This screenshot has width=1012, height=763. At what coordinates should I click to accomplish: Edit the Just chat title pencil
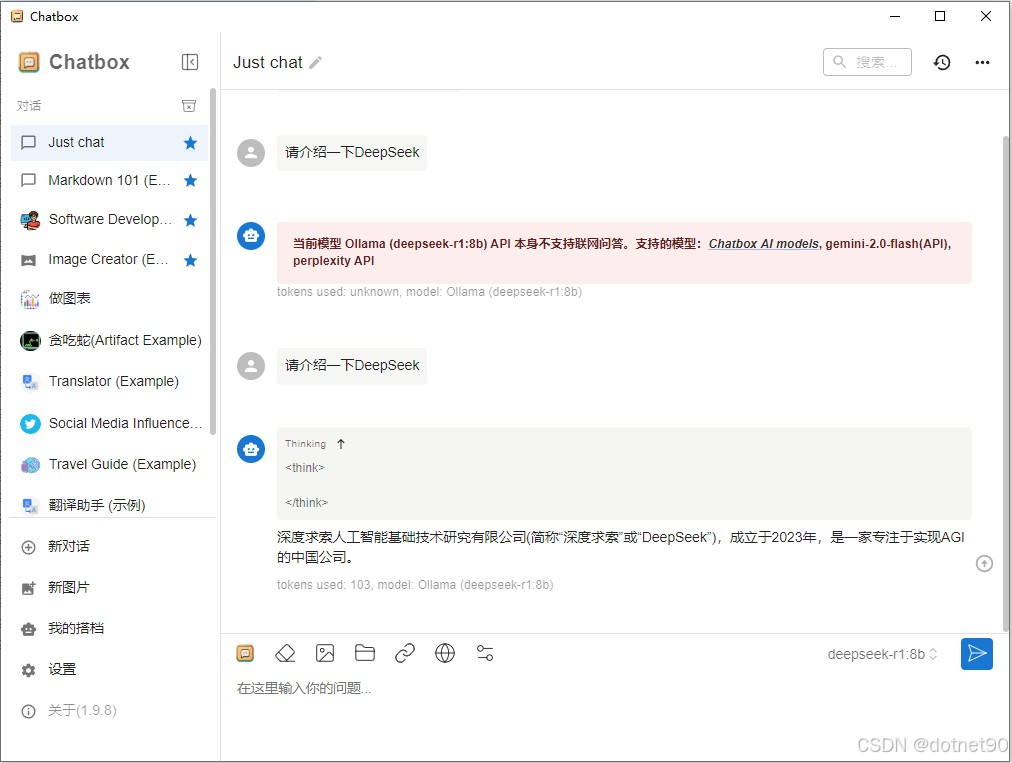pos(315,63)
